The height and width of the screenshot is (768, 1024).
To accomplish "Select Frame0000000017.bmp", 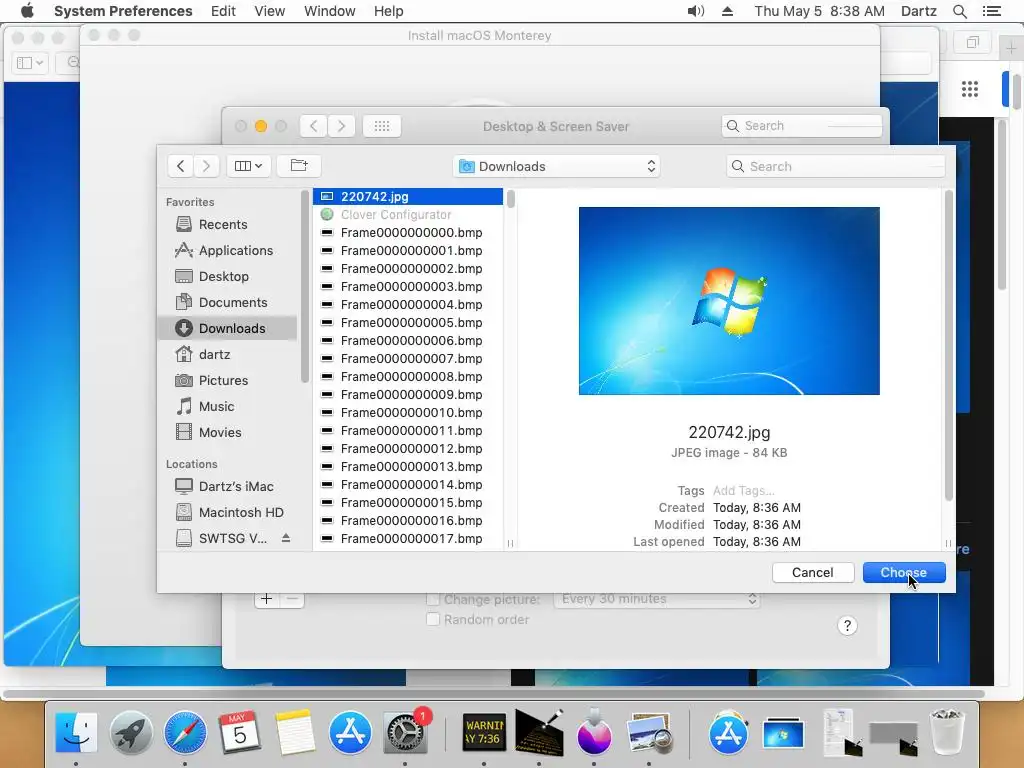I will (408, 539).
